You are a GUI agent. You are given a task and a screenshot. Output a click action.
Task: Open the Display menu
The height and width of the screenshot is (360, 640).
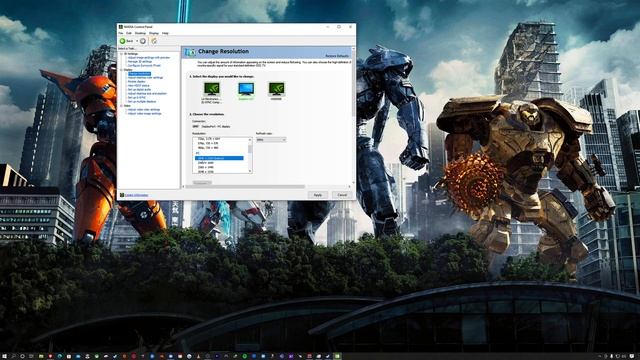pyautogui.click(x=153, y=33)
